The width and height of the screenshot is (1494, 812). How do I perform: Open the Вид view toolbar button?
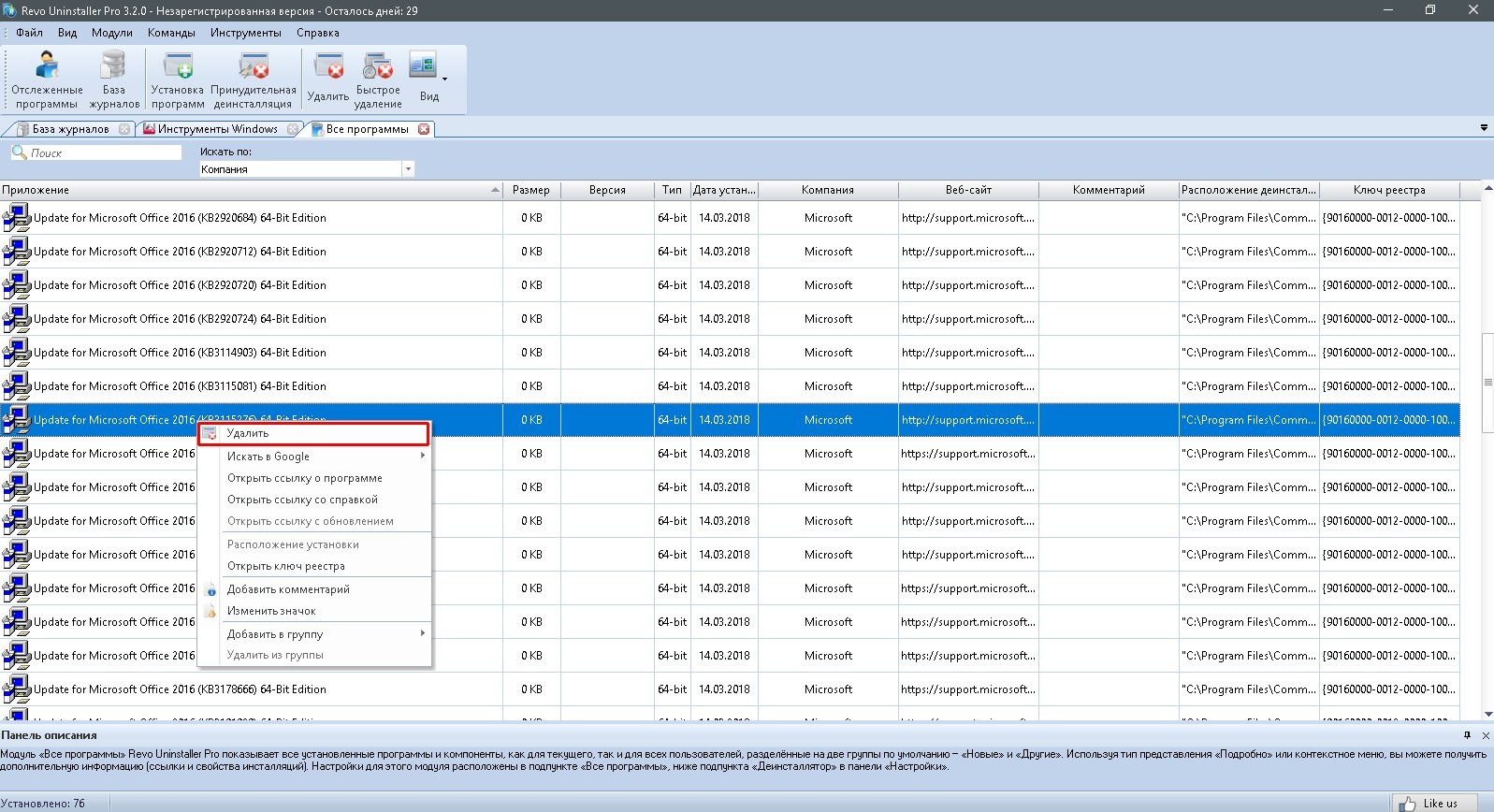click(428, 77)
